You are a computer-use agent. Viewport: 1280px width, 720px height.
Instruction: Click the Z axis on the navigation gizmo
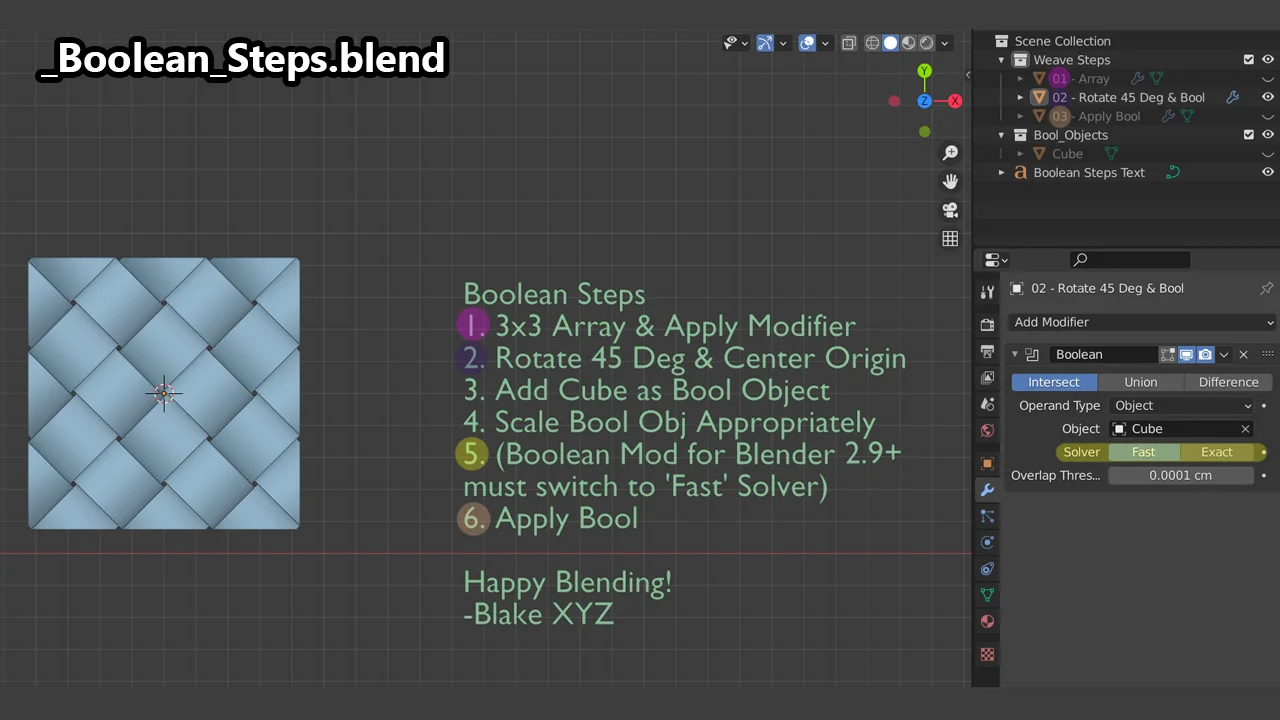coord(925,100)
